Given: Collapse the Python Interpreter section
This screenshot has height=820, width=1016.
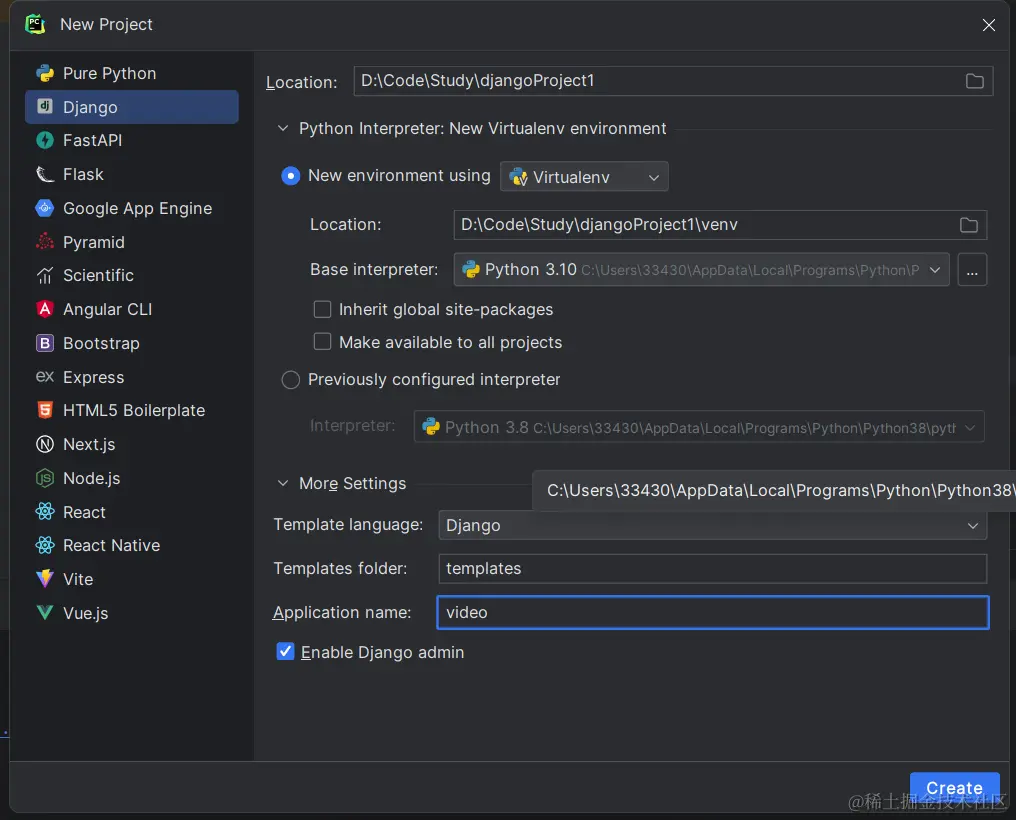Looking at the screenshot, I should (x=283, y=128).
